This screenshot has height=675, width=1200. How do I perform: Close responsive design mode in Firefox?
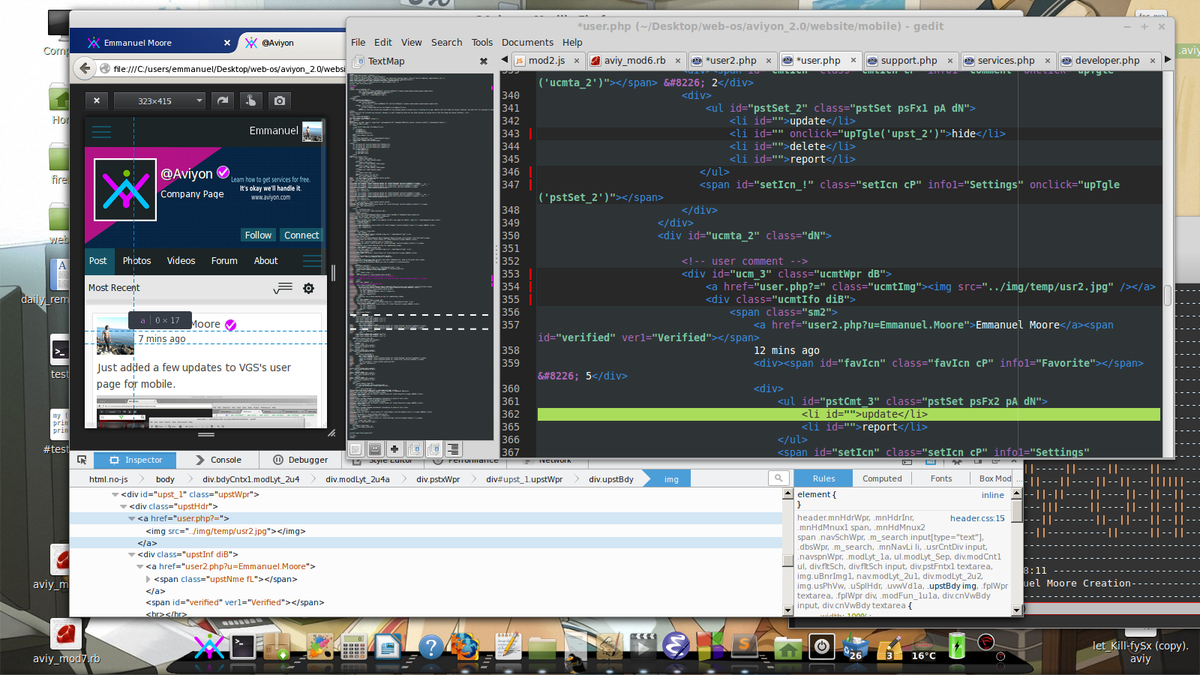click(96, 100)
